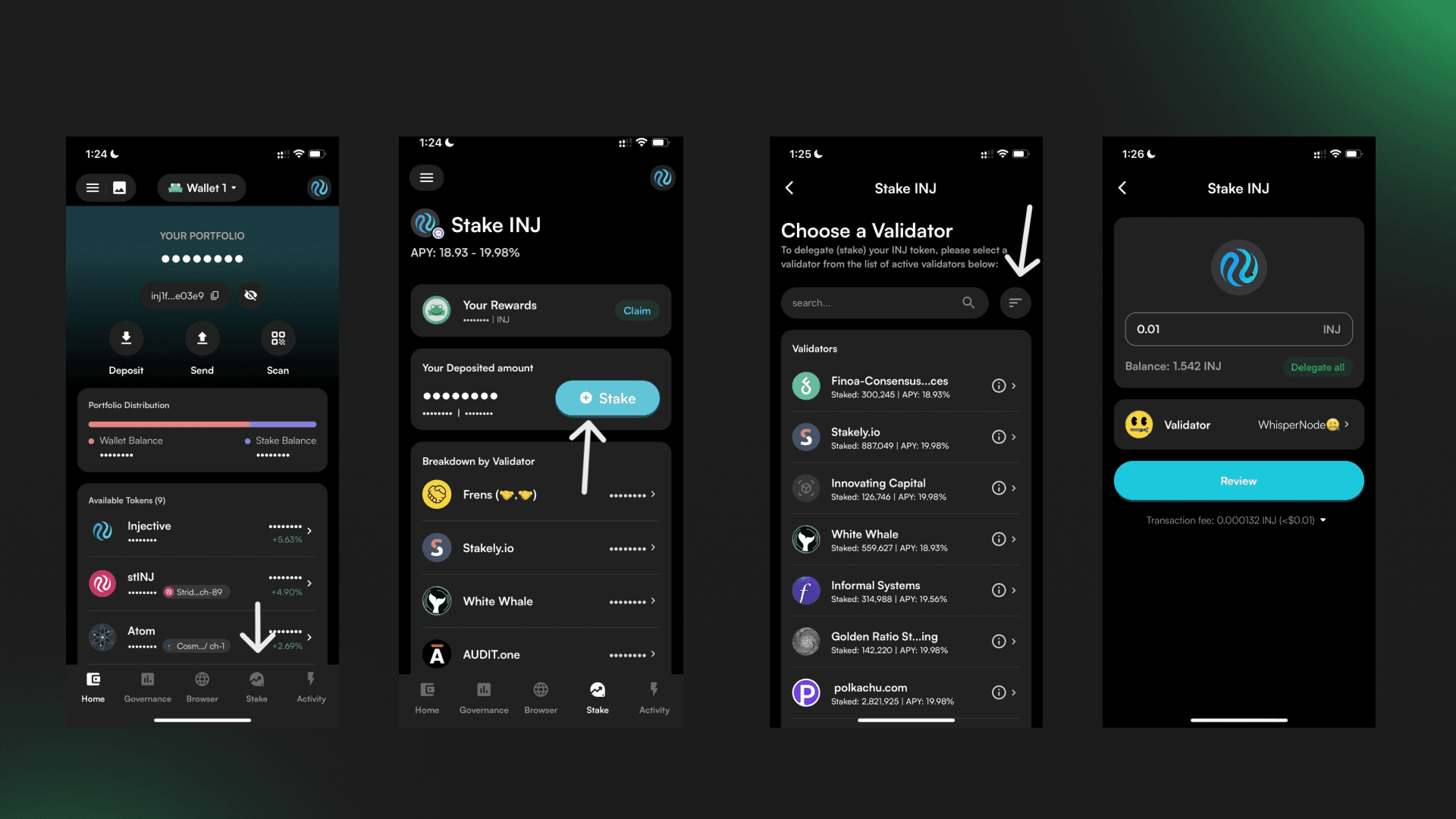Tap the Review button for staking
Viewport: 1456px width, 819px height.
[x=1239, y=481]
